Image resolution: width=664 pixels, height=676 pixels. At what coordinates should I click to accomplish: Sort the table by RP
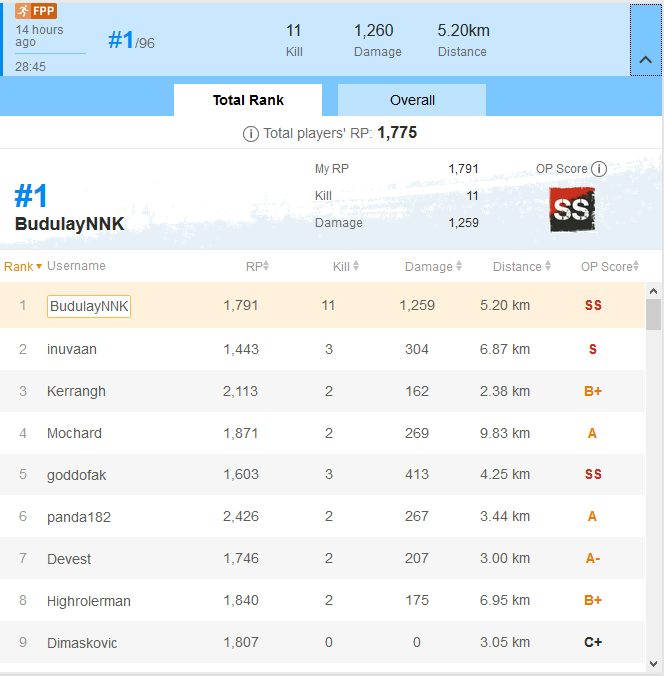click(x=257, y=266)
